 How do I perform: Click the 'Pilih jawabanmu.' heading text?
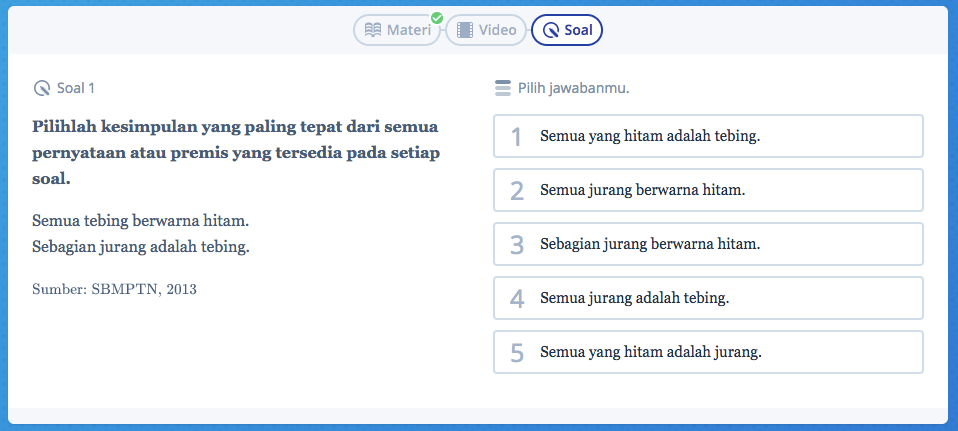pyautogui.click(x=573, y=88)
